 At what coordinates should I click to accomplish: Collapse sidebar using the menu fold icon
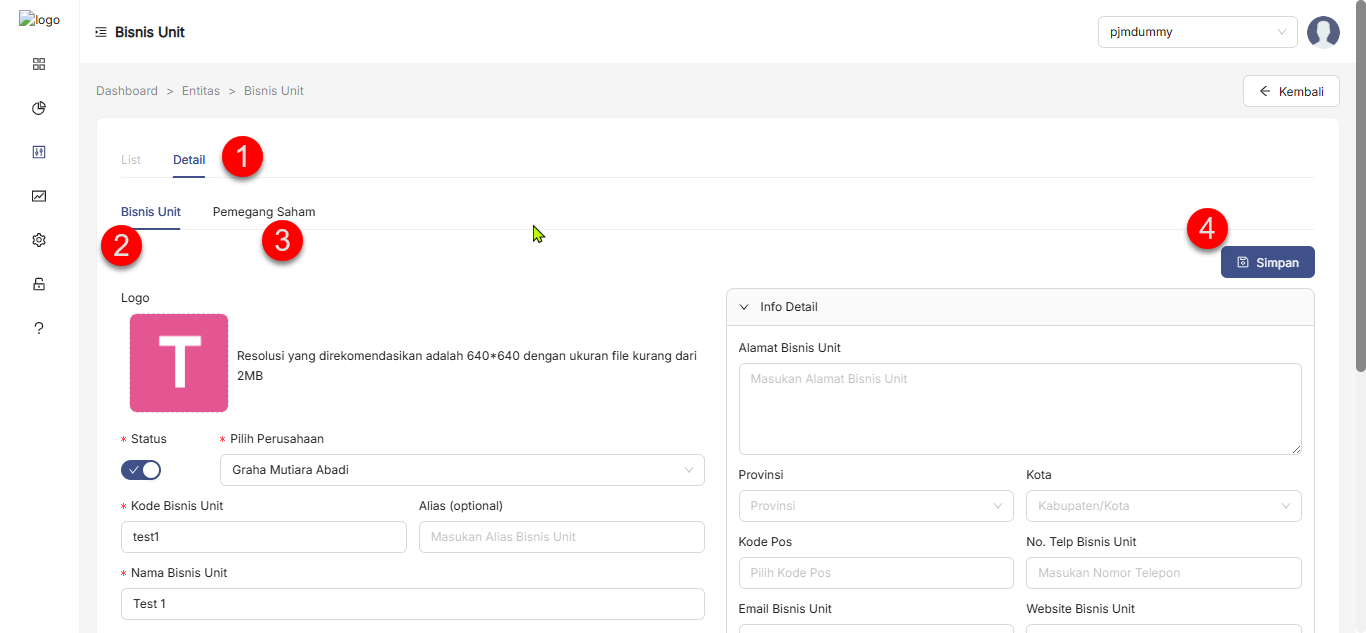pyautogui.click(x=101, y=32)
